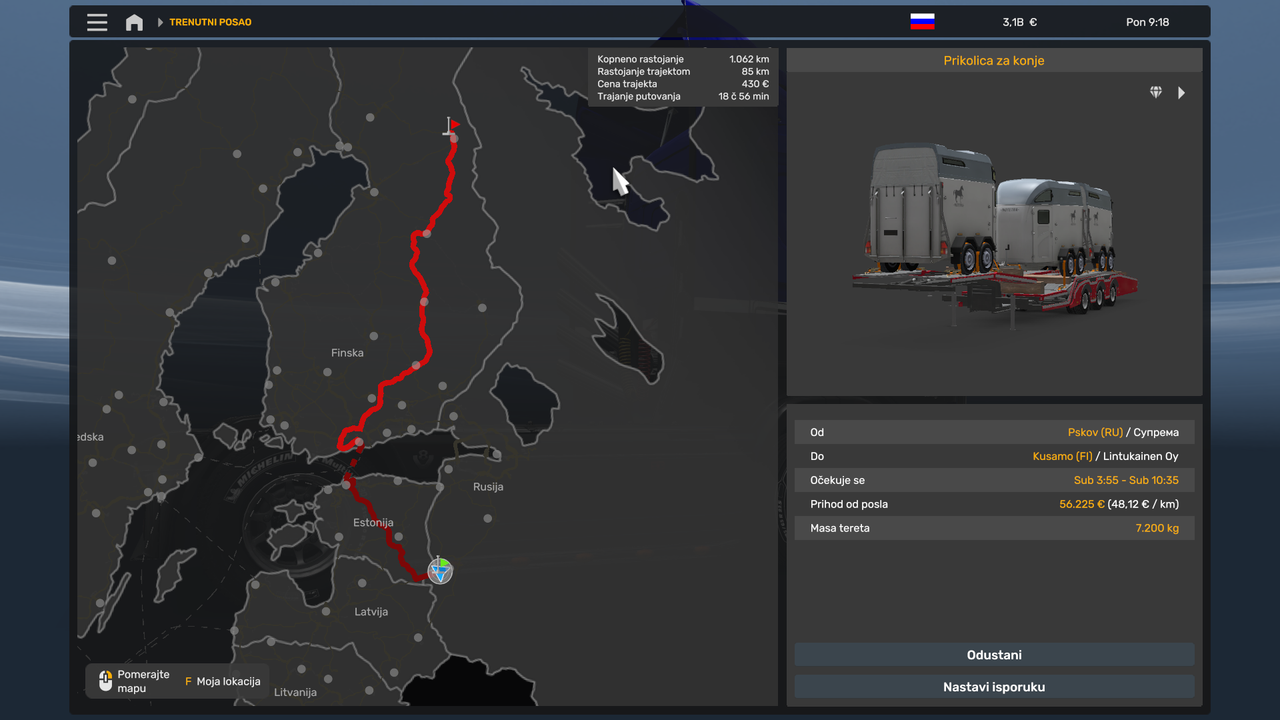Click the diamond icon above the trailer

pos(1156,92)
